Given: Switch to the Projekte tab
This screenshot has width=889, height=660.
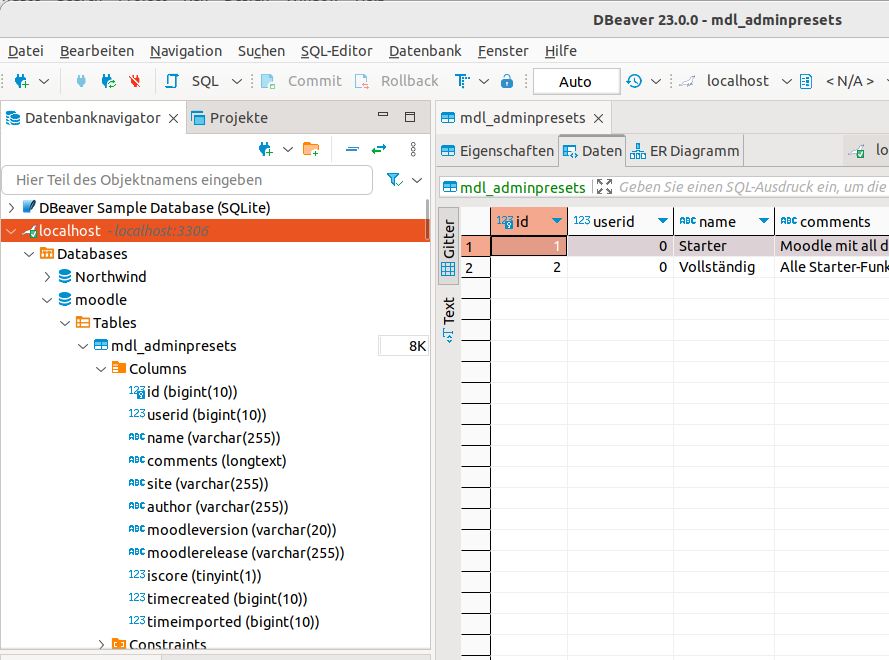Looking at the screenshot, I should point(230,118).
